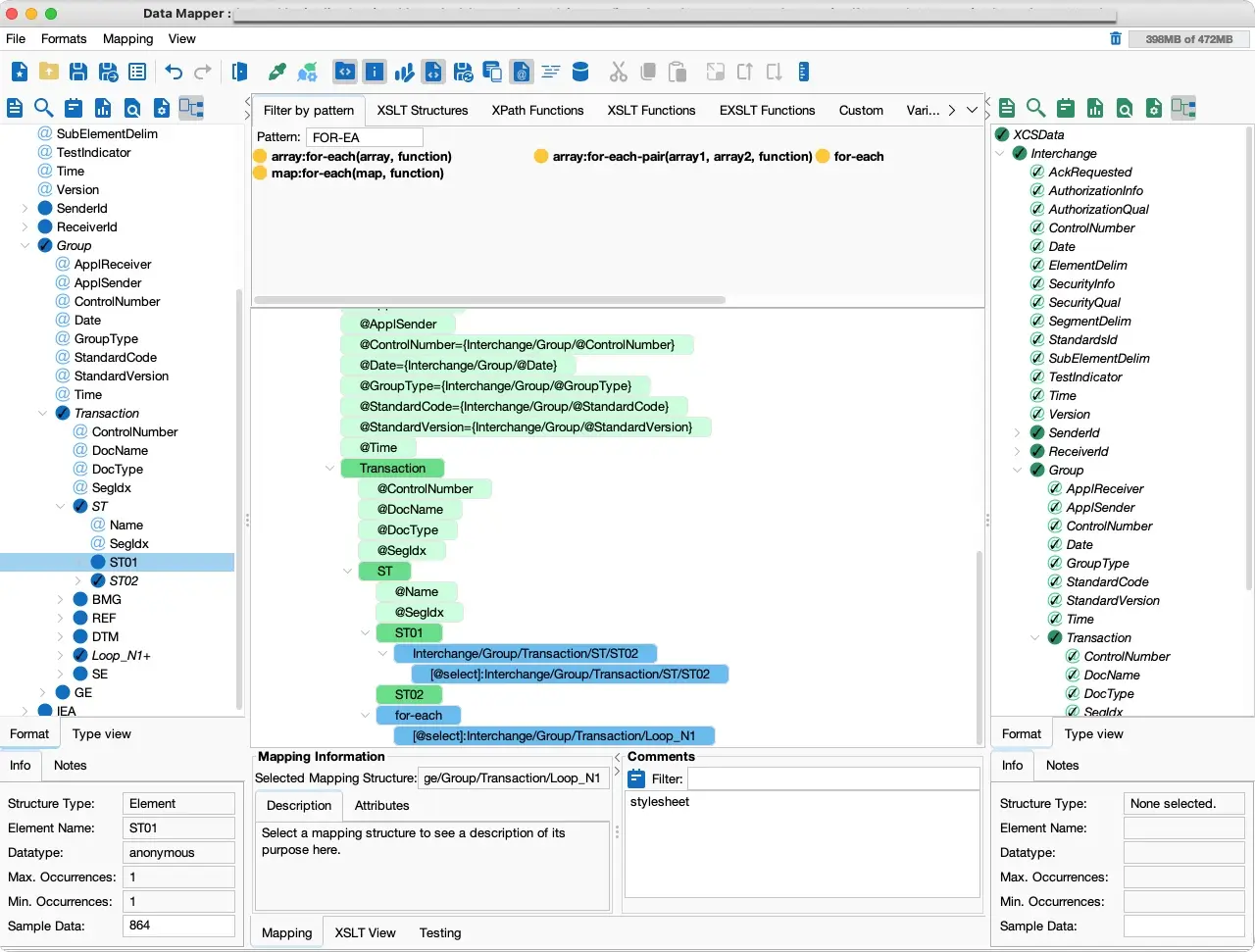Image resolution: width=1255 pixels, height=952 pixels.
Task: Click checkmark icon of ST02 in left tree
Action: (x=98, y=580)
